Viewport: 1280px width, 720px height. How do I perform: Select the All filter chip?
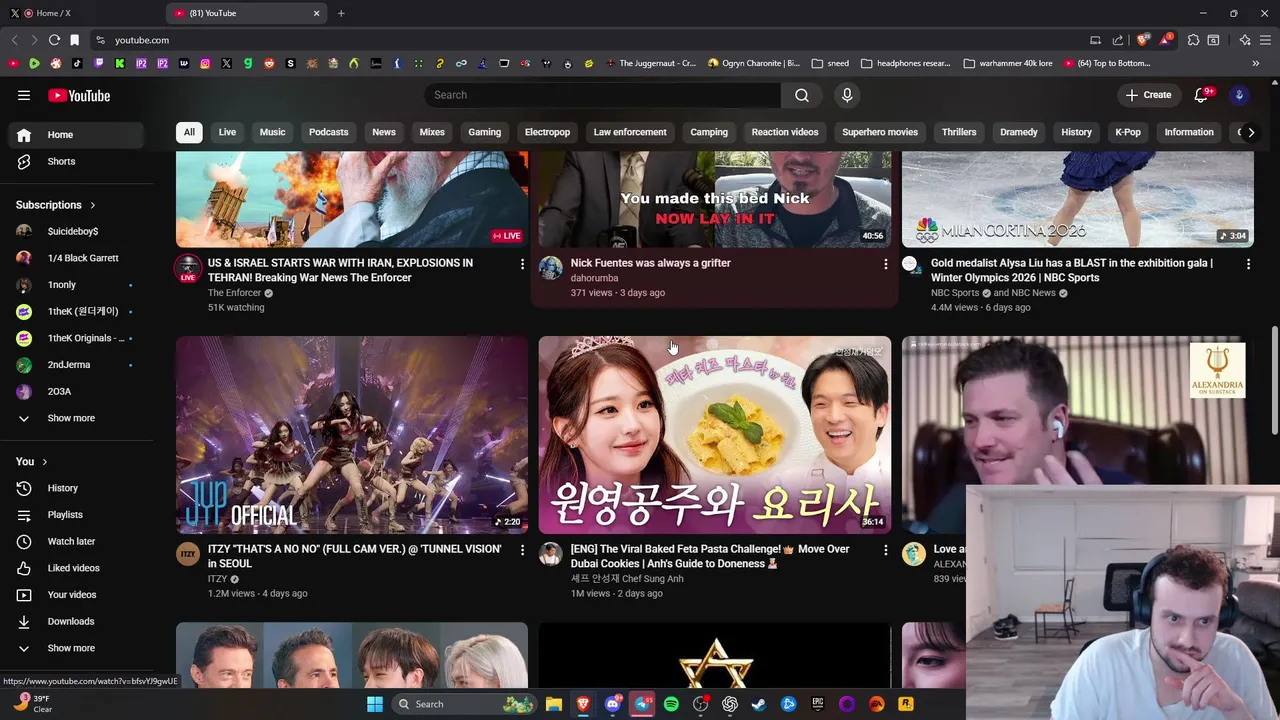pos(189,132)
